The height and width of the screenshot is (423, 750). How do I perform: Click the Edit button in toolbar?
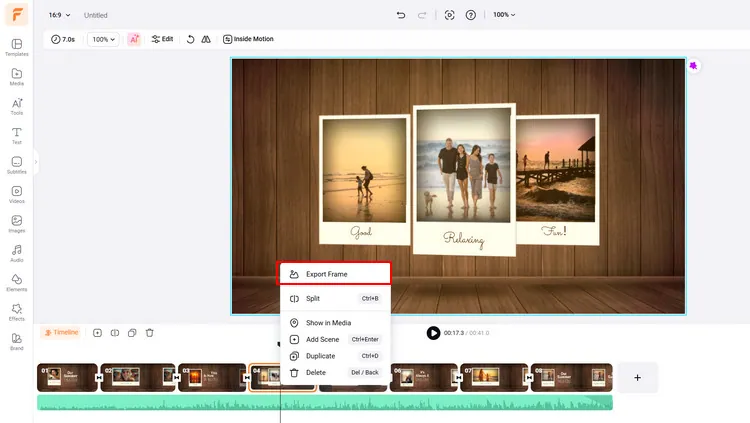[x=162, y=39]
